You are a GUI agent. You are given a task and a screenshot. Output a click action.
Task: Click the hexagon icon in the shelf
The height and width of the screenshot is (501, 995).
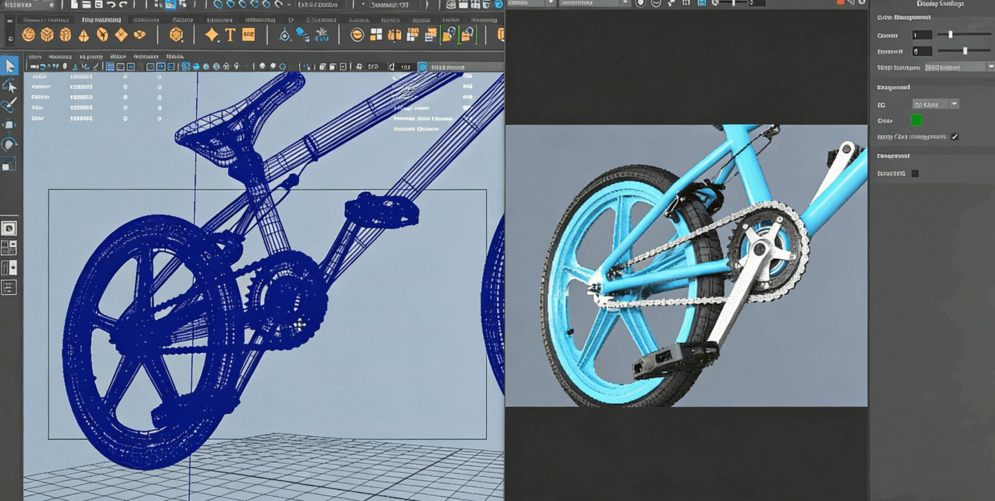[x=176, y=35]
